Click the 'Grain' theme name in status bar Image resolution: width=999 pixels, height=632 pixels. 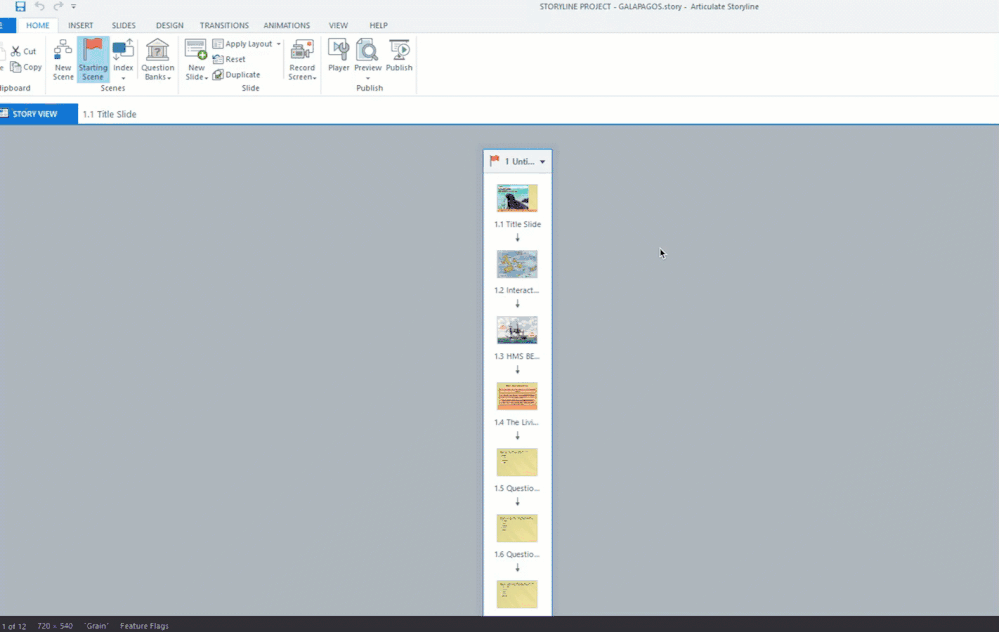[x=96, y=626]
